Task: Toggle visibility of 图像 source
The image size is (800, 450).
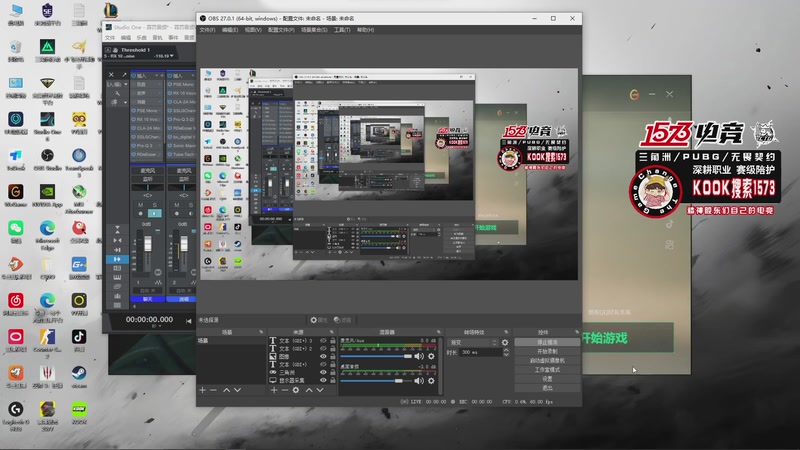Action: [x=323, y=357]
